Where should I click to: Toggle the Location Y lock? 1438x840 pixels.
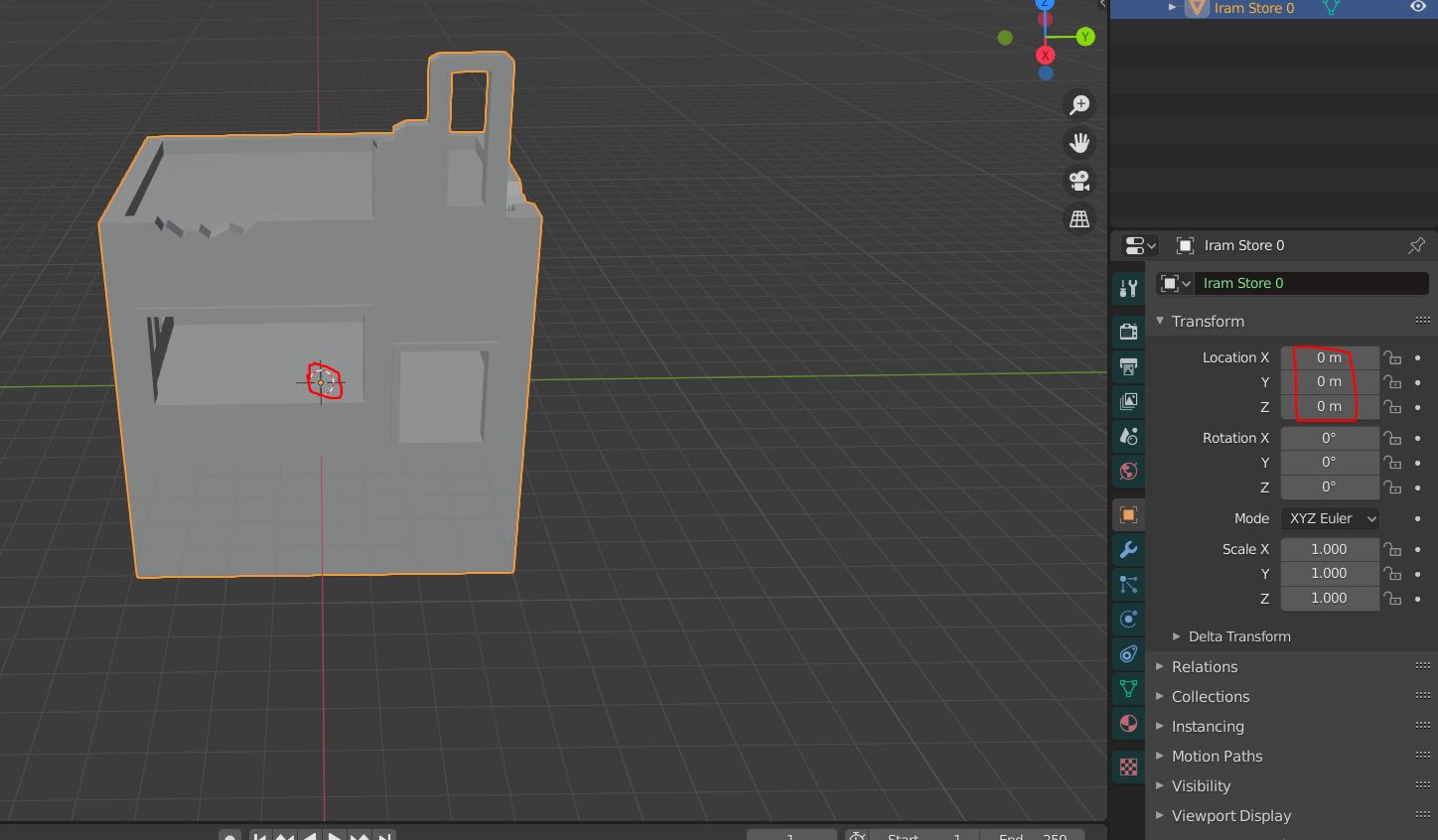(x=1393, y=382)
